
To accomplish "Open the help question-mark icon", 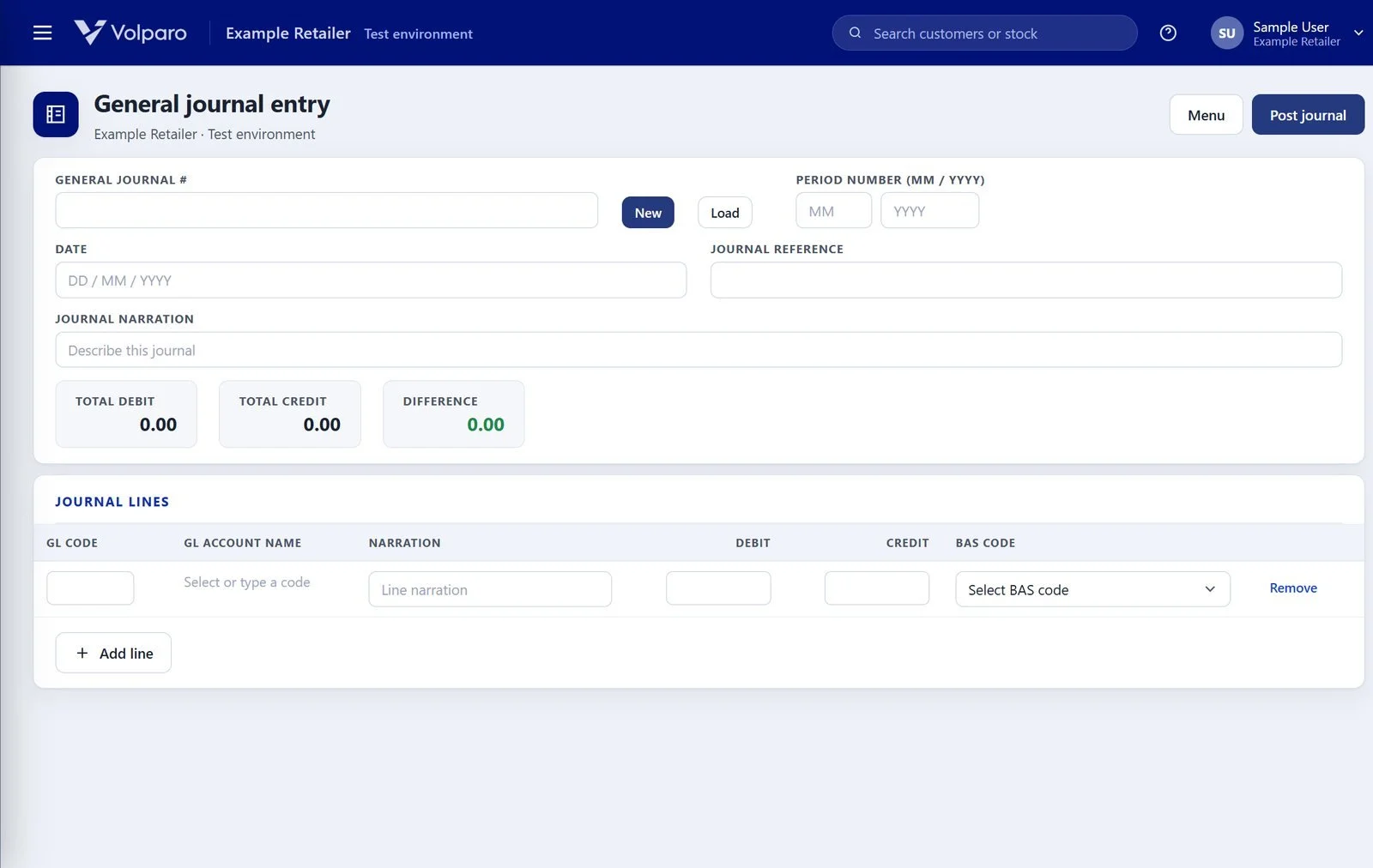I will tap(1168, 33).
